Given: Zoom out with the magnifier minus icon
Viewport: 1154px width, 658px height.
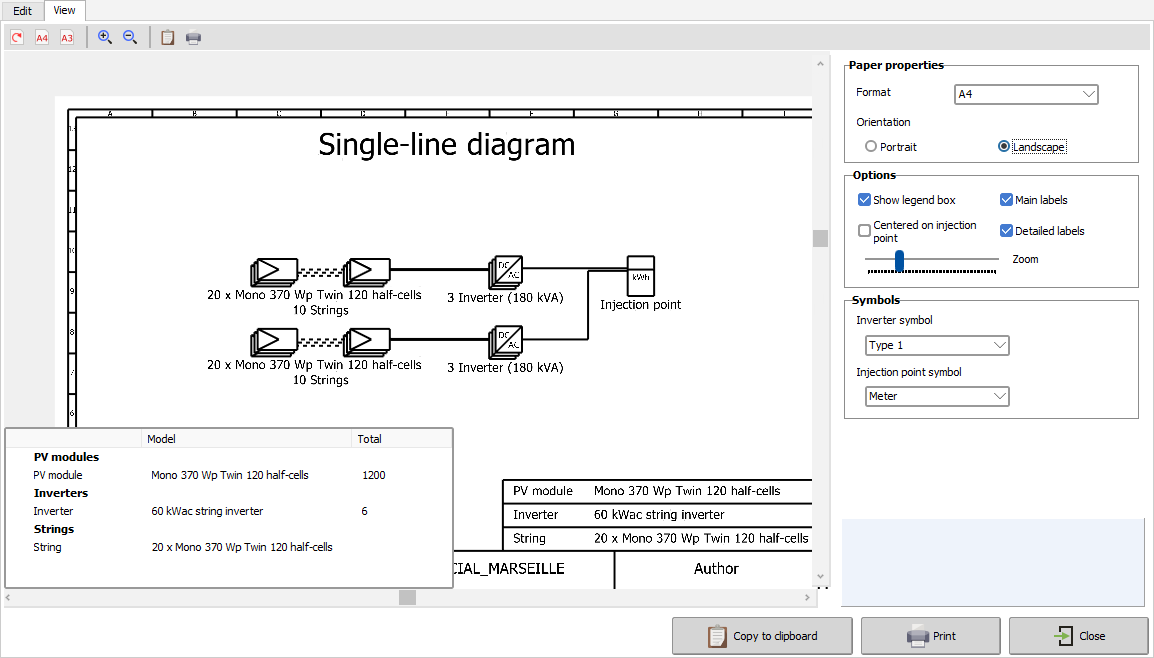Looking at the screenshot, I should pyautogui.click(x=130, y=38).
